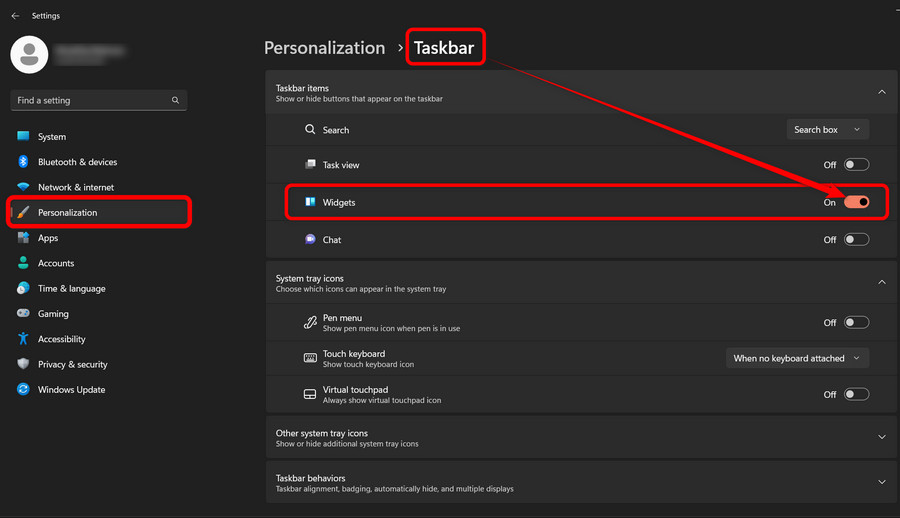Click the Widgets icon
This screenshot has height=518, width=900.
tap(310, 202)
